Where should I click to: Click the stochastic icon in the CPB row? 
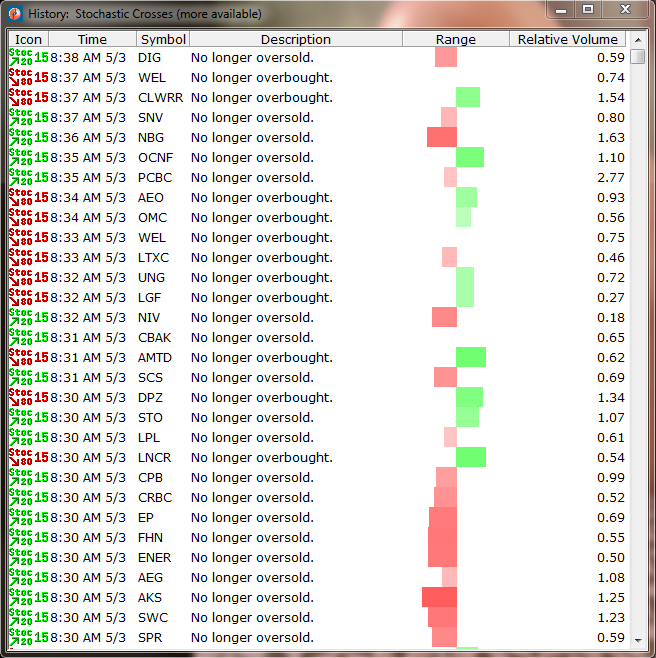point(28,478)
